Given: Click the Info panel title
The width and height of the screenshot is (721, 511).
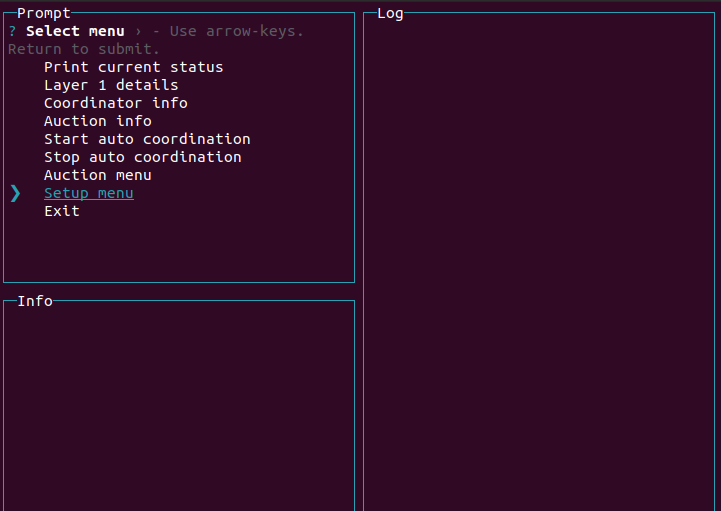Looking at the screenshot, I should point(35,301).
